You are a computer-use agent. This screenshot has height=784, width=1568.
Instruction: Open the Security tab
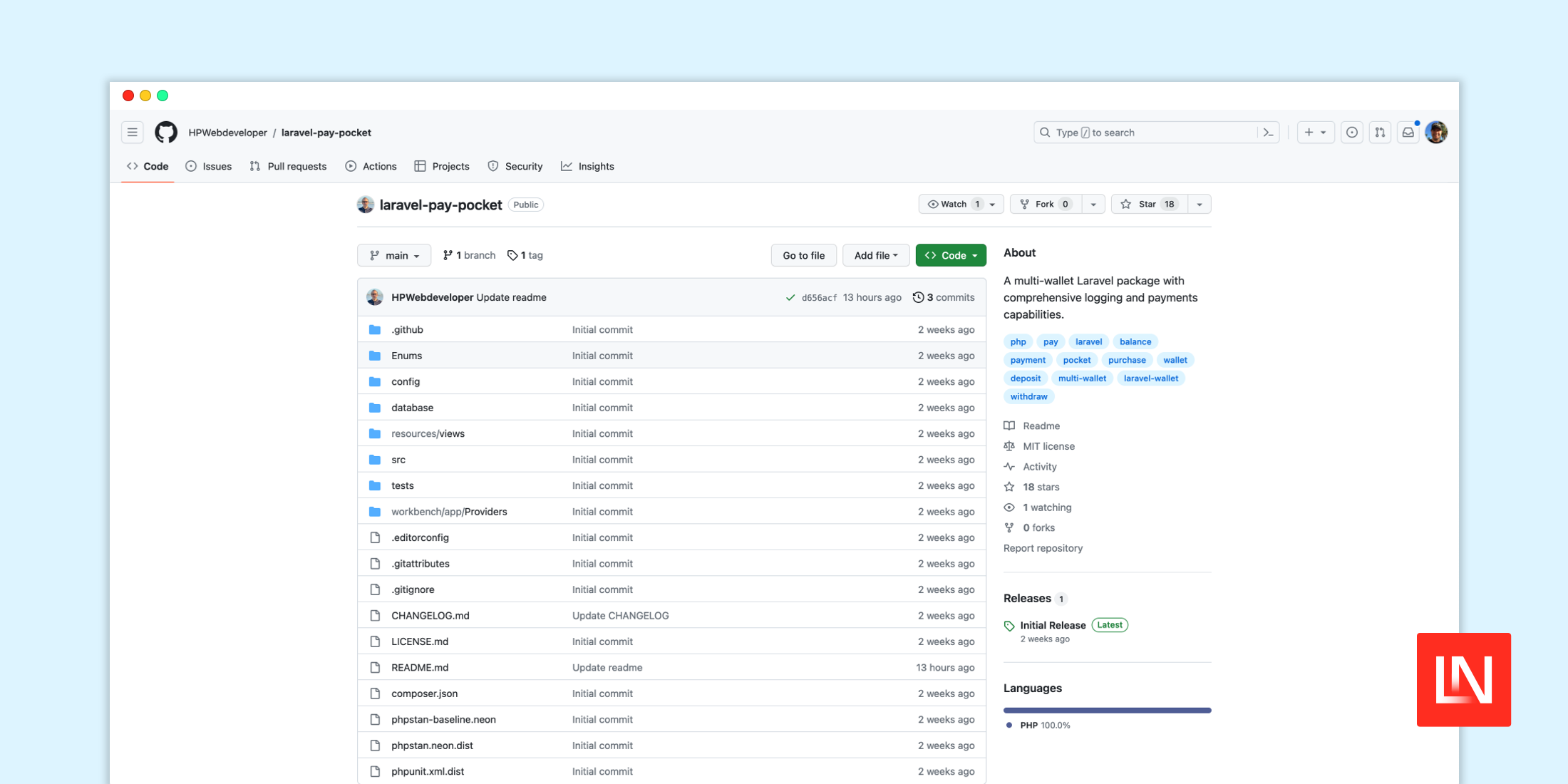point(515,167)
